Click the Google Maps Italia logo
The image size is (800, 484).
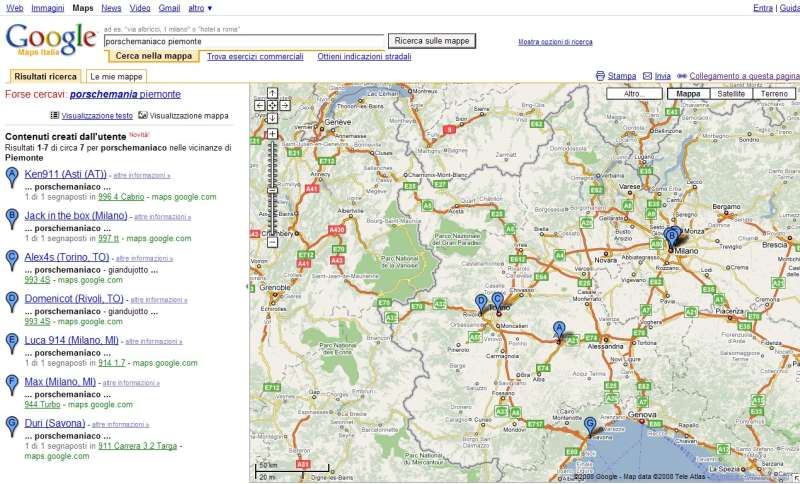pos(51,40)
